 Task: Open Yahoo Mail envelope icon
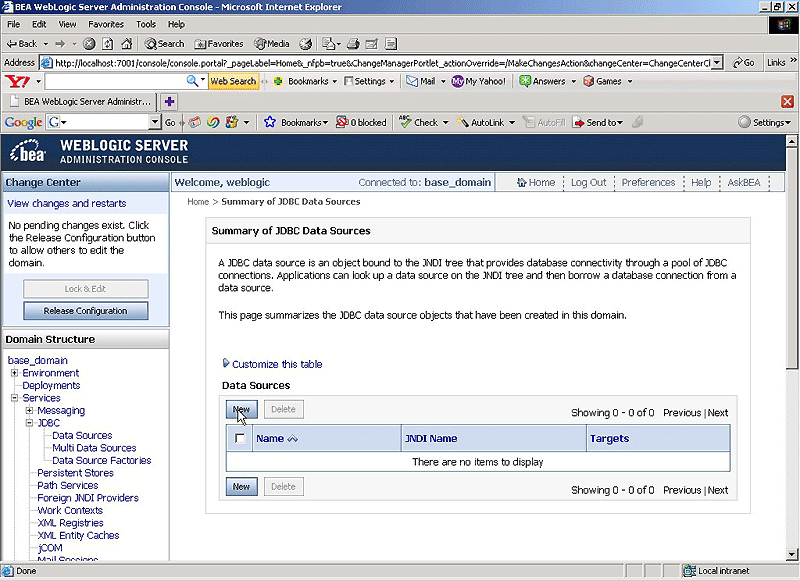pyautogui.click(x=412, y=81)
